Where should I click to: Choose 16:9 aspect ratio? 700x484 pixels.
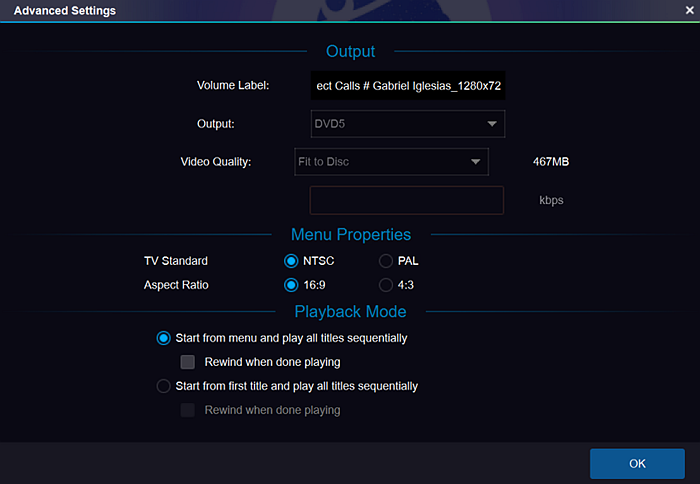point(291,285)
